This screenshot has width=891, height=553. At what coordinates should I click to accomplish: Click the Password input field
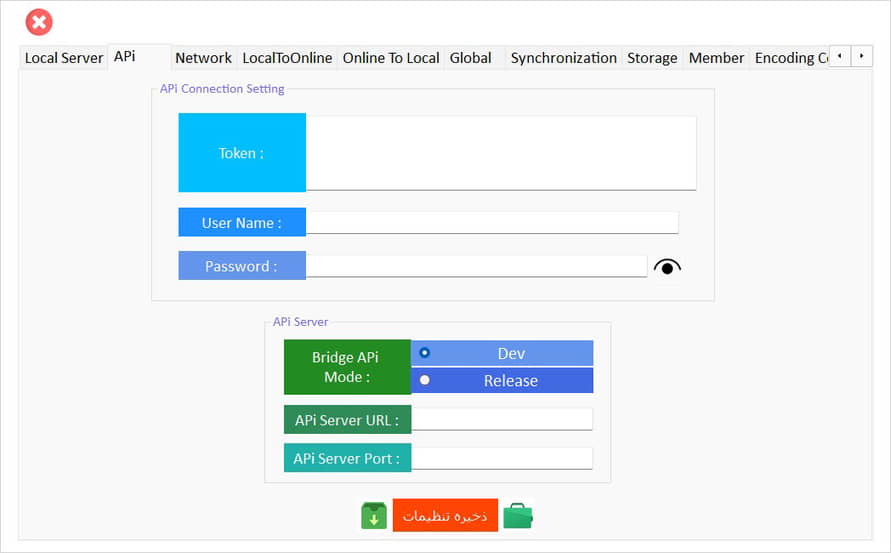(x=476, y=266)
